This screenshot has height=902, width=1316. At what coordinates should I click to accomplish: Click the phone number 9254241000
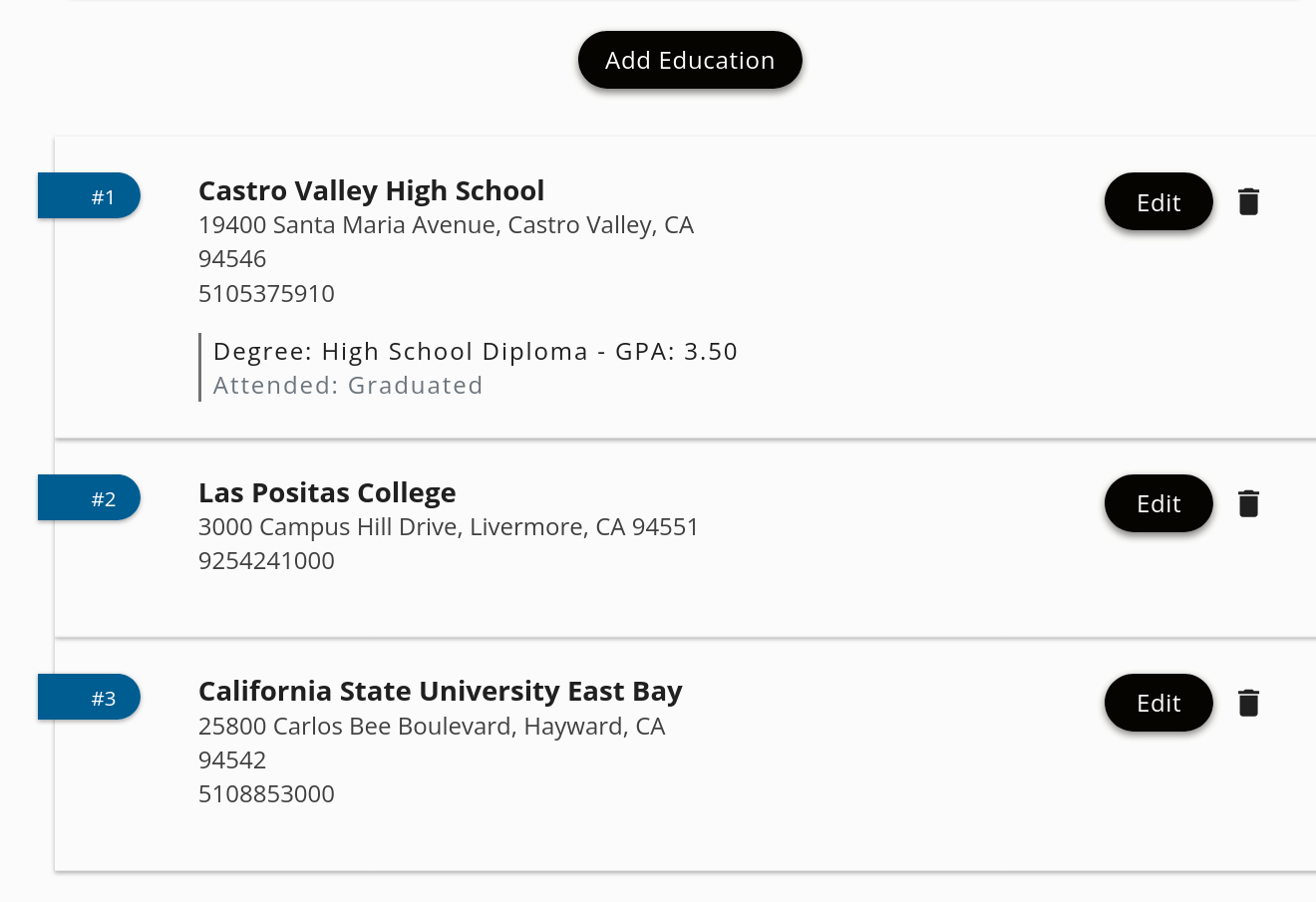tap(266, 560)
